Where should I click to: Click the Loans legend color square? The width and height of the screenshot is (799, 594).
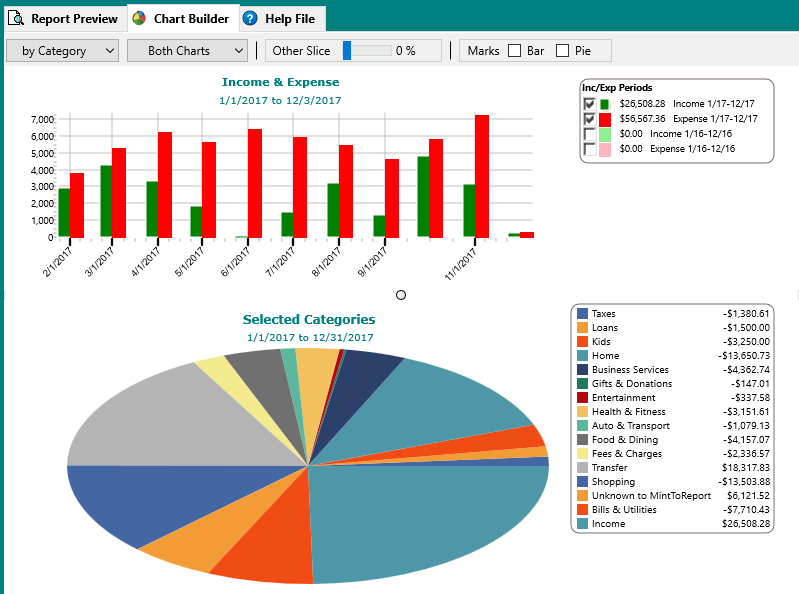(x=582, y=328)
